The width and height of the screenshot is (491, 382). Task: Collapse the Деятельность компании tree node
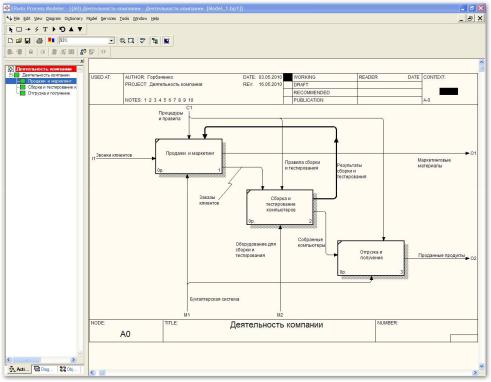coord(11,75)
